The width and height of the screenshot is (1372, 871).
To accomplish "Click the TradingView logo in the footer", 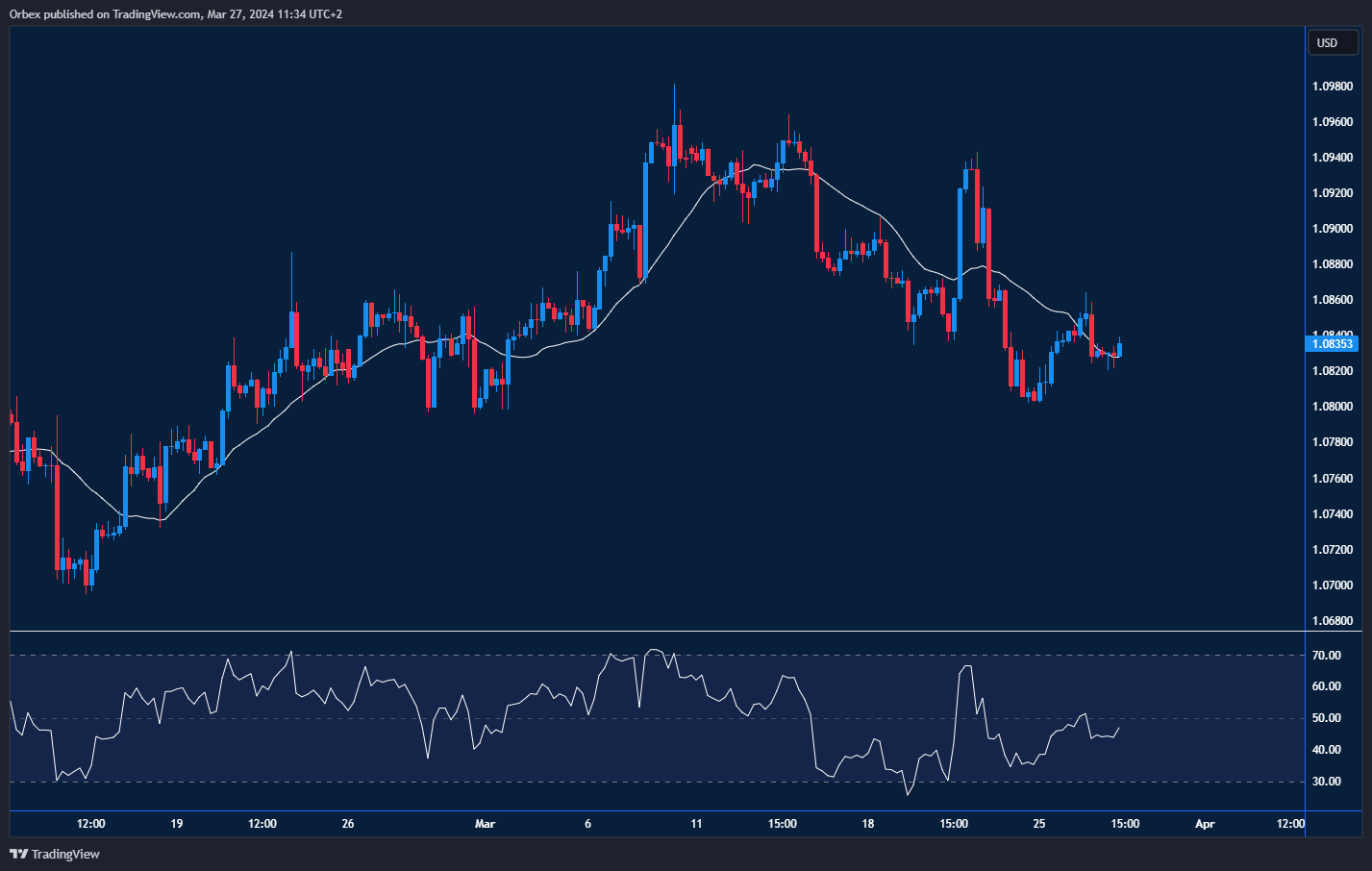I will 55,854.
